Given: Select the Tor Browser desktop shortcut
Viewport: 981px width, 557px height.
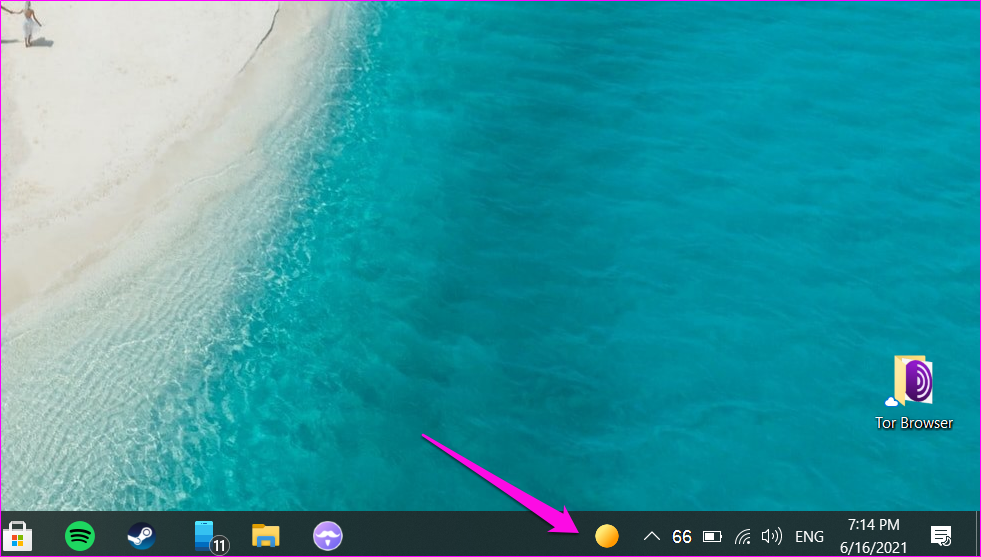Looking at the screenshot, I should pyautogui.click(x=914, y=392).
